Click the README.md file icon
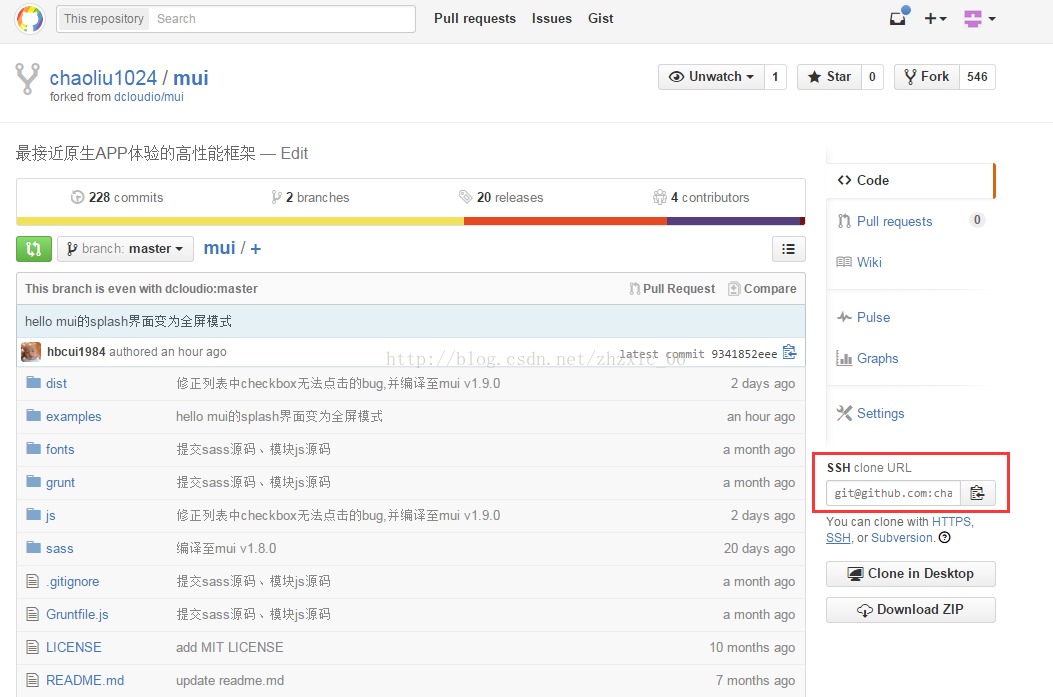The image size is (1053, 697). [32, 680]
